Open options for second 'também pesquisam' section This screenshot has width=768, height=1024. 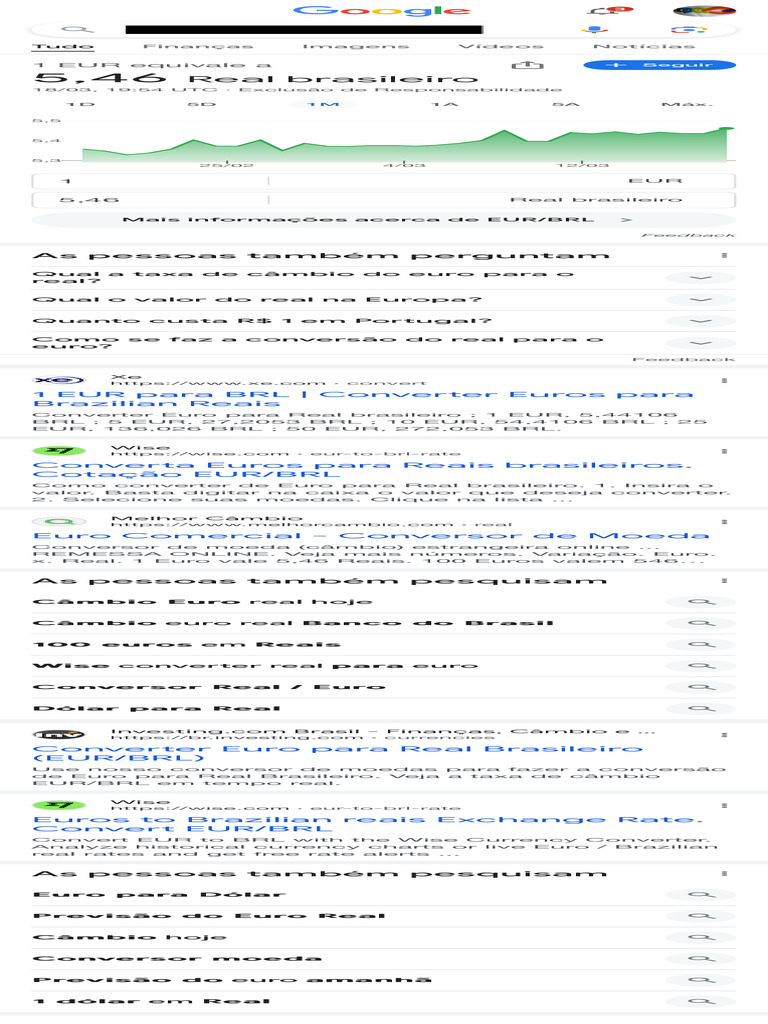724,873
